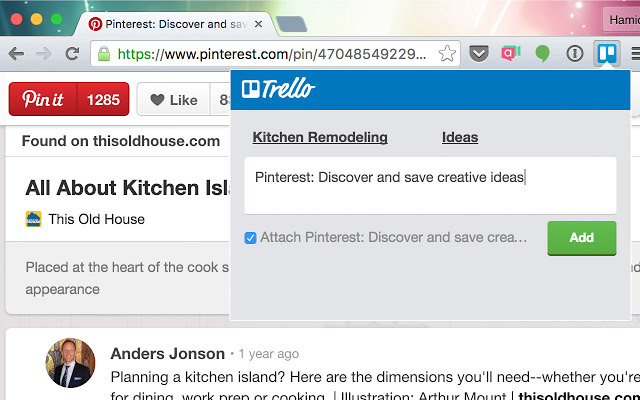This screenshot has width=640, height=400.
Task: Open a new browser tab
Action: click(x=290, y=23)
